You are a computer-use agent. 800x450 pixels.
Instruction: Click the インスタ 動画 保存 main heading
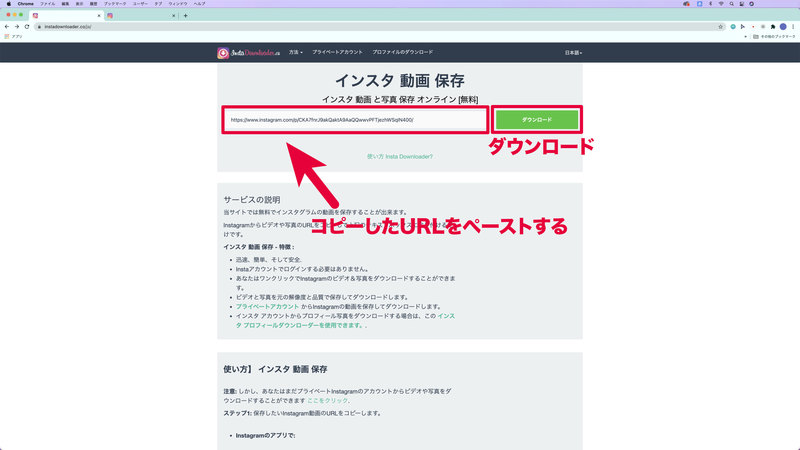click(x=399, y=81)
